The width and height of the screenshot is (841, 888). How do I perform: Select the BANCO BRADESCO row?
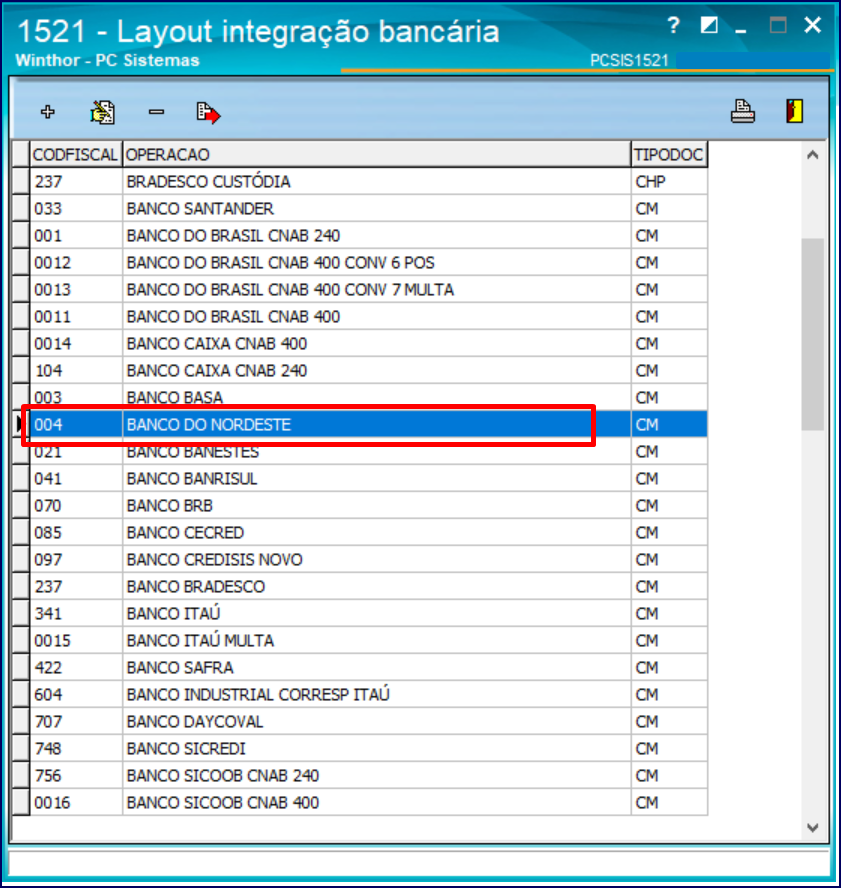pyautogui.click(x=360, y=587)
